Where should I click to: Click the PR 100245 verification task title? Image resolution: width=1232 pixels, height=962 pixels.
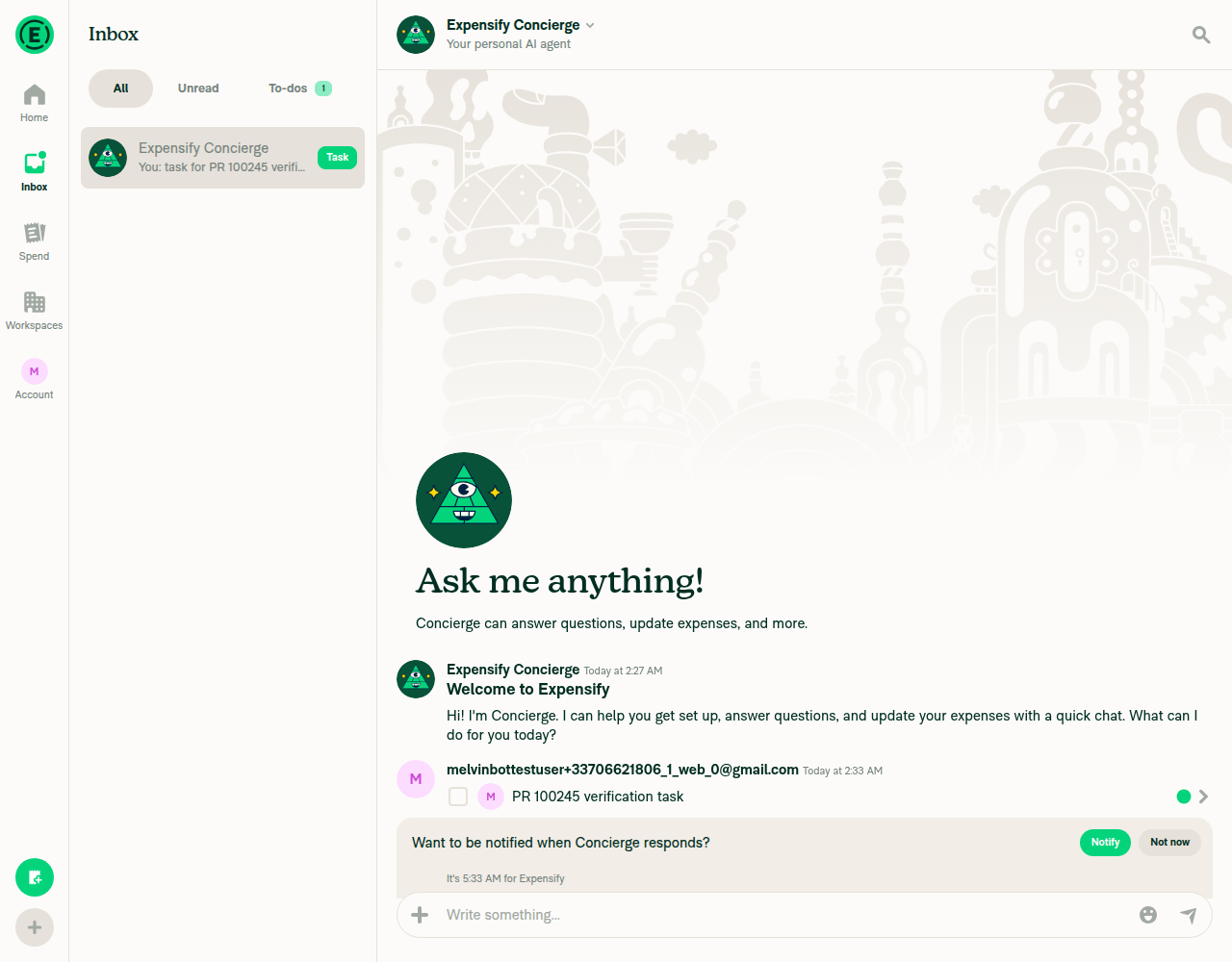click(598, 797)
